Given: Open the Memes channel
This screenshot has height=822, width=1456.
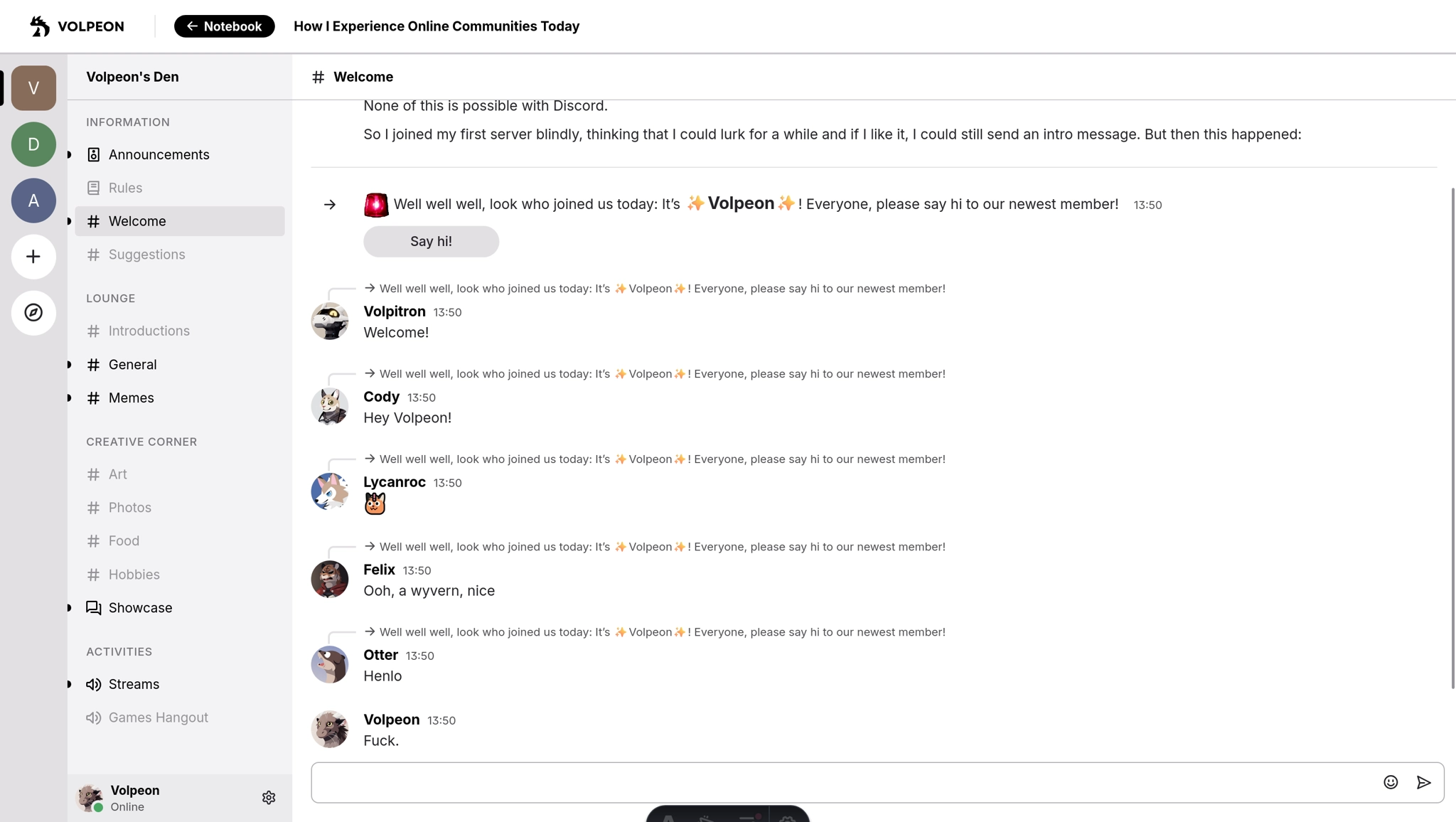Looking at the screenshot, I should coord(131,398).
